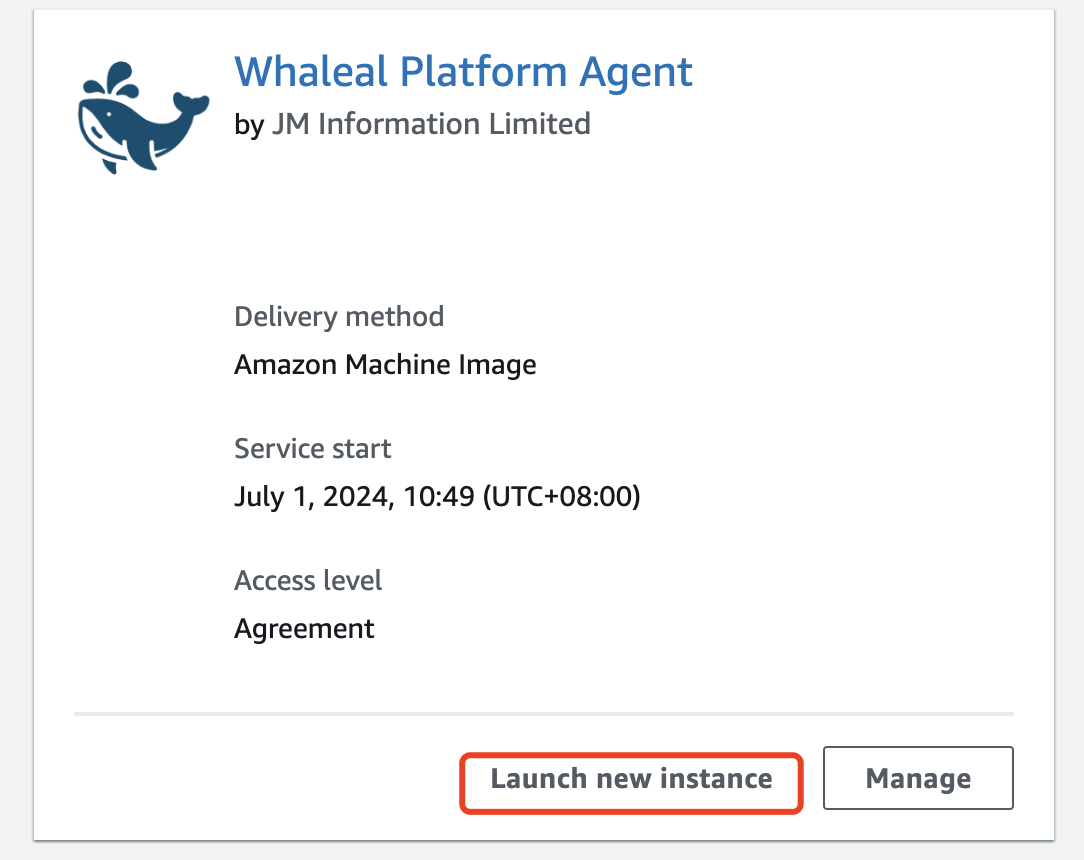Click the Access level label

pyautogui.click(x=308, y=581)
